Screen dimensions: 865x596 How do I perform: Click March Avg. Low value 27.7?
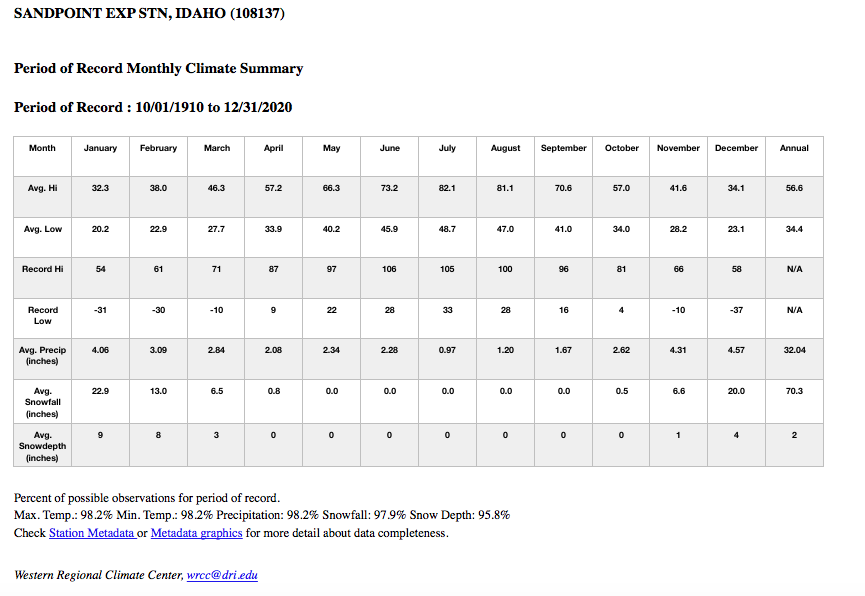pyautogui.click(x=216, y=229)
